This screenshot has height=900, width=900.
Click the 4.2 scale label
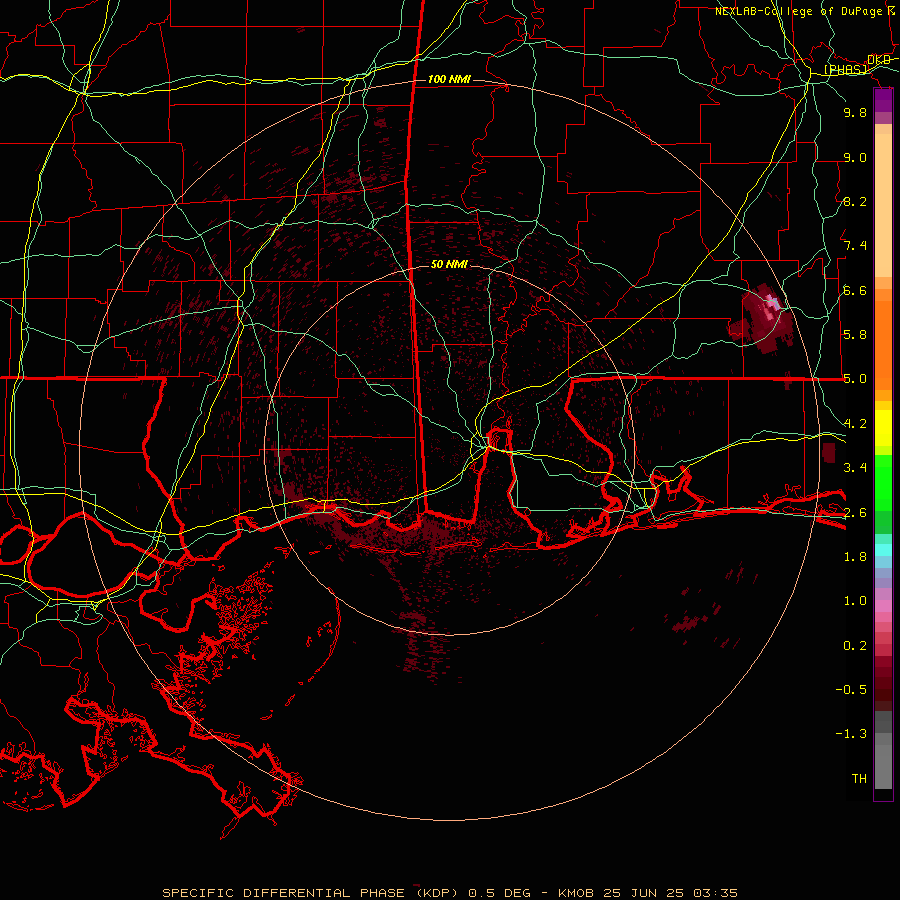point(855,424)
